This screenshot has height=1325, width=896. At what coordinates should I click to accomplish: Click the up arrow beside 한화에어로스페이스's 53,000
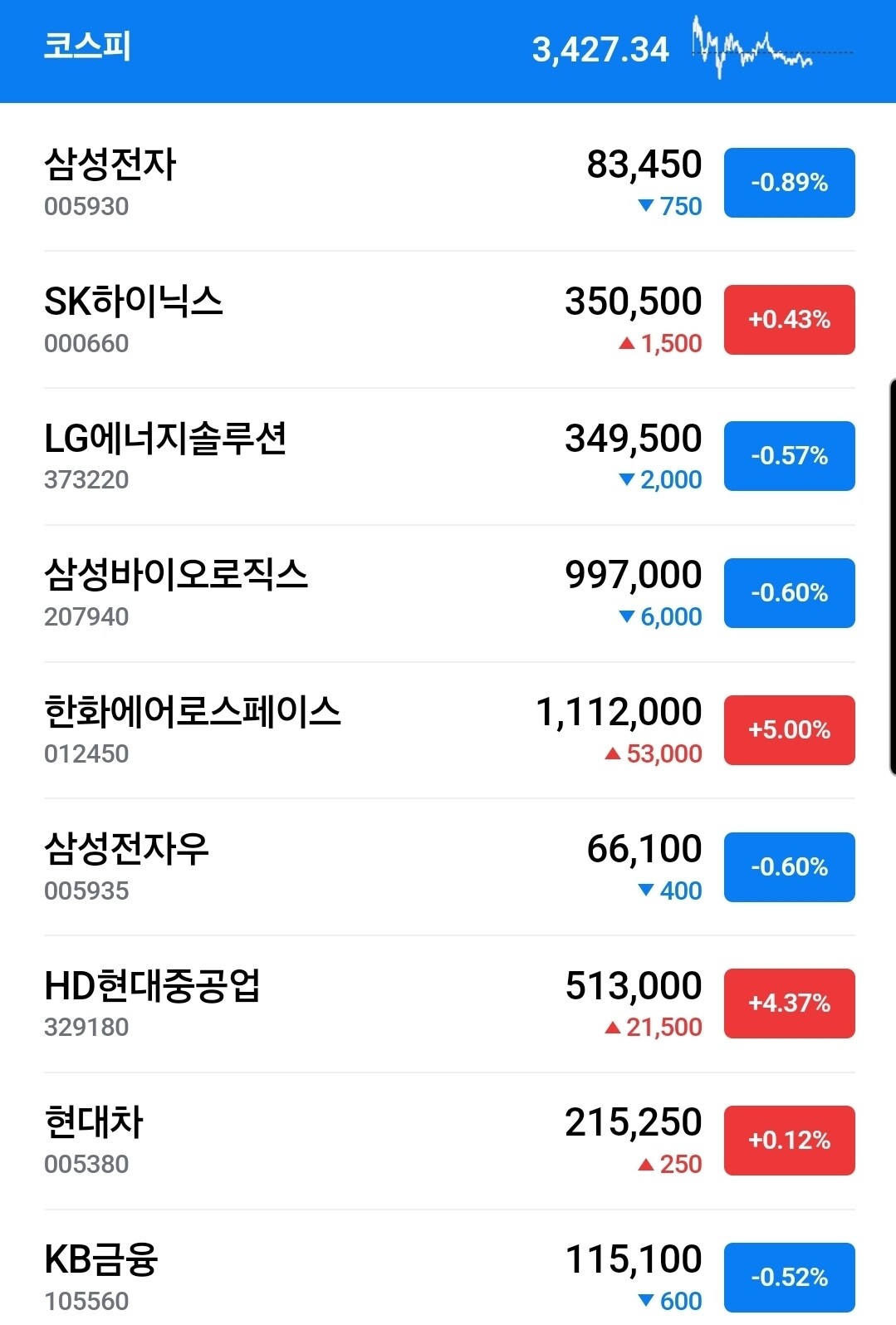pos(613,753)
